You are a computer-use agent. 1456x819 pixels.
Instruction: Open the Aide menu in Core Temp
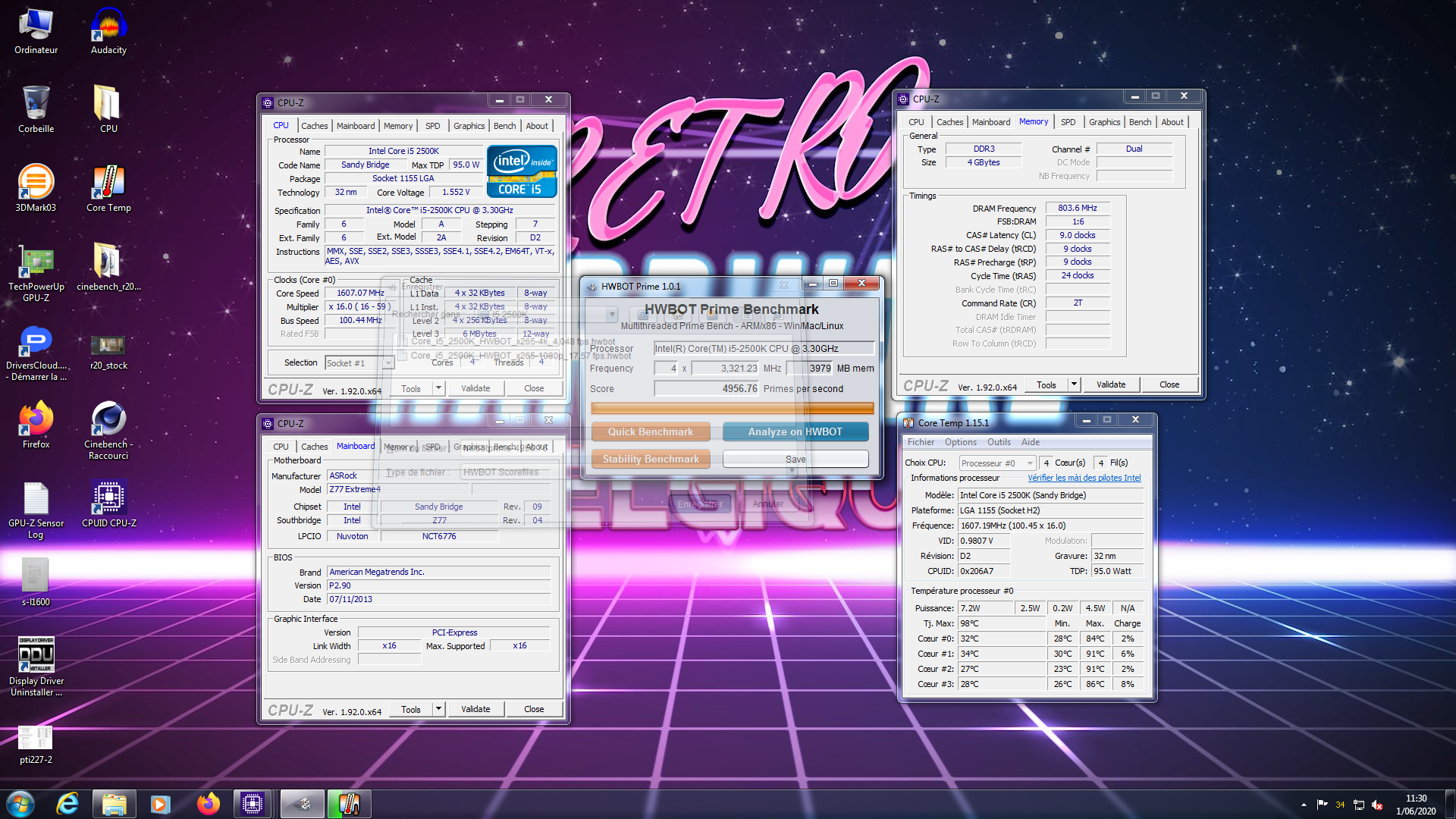[1030, 442]
